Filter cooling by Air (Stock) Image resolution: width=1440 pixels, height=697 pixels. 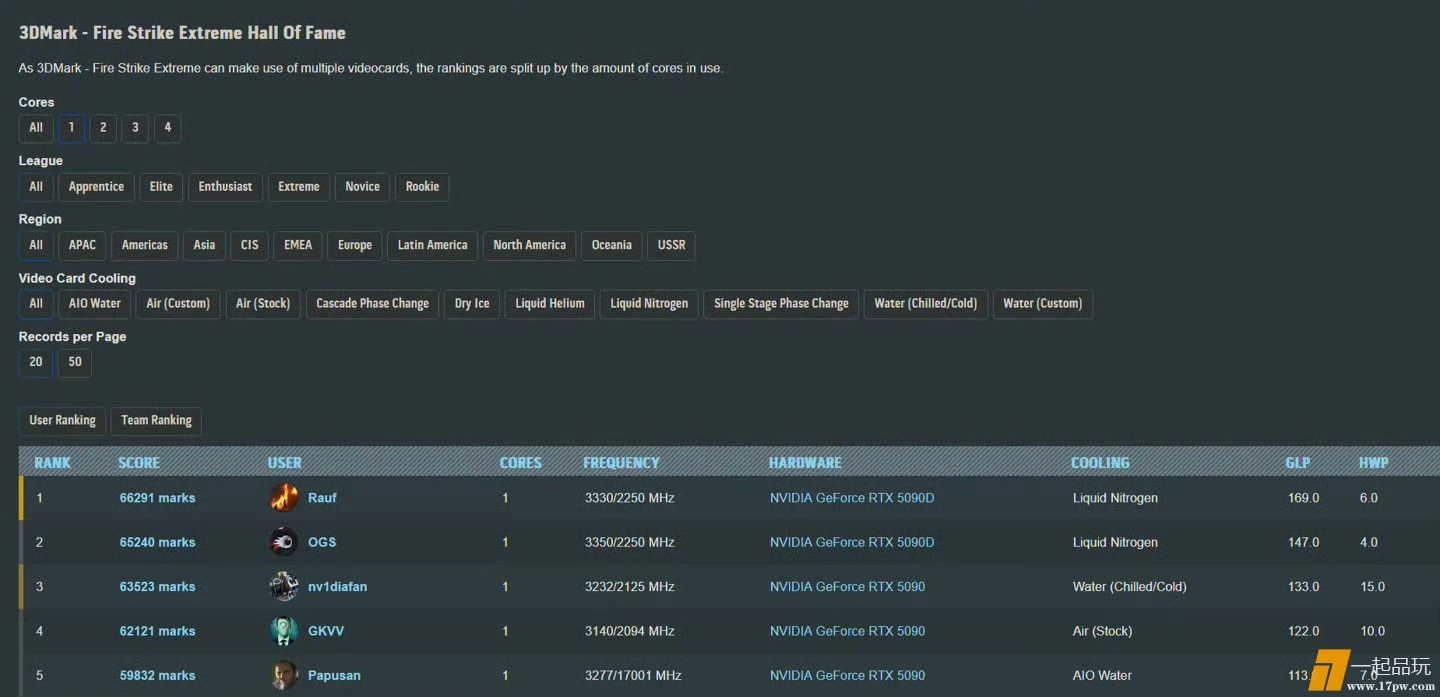tap(263, 304)
